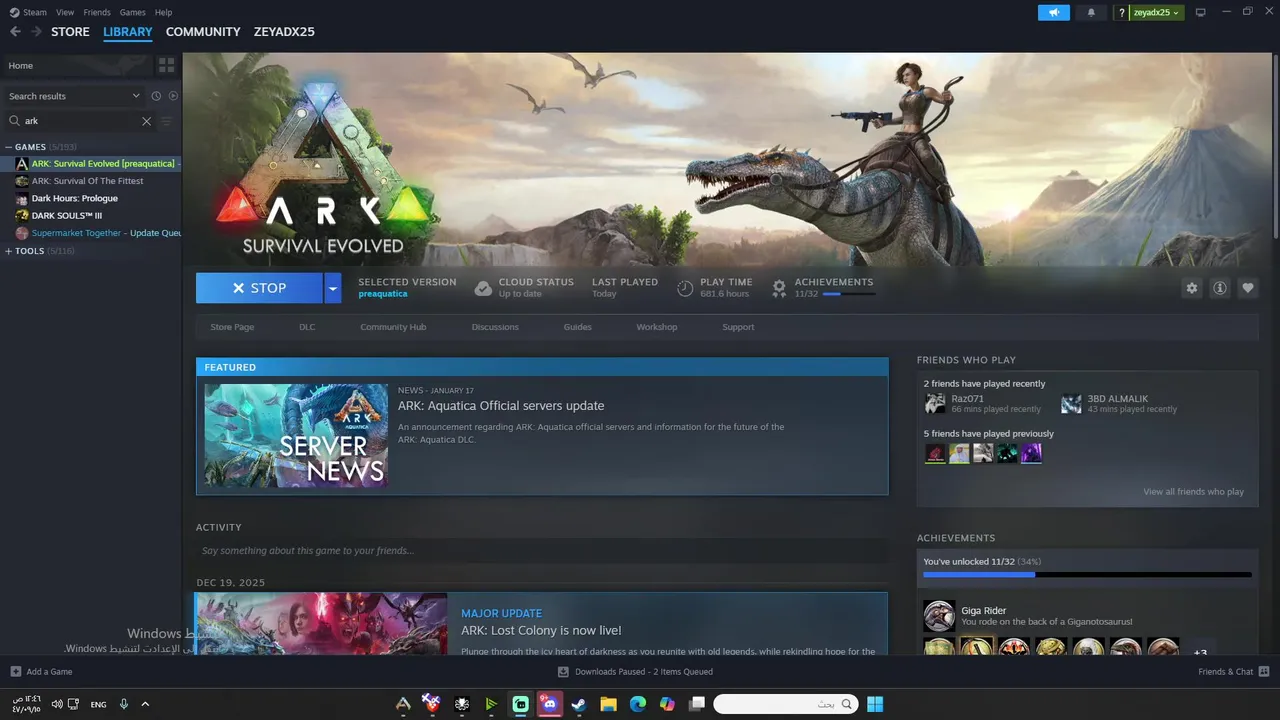Add ARK to favorites heart icon

tap(1247, 288)
